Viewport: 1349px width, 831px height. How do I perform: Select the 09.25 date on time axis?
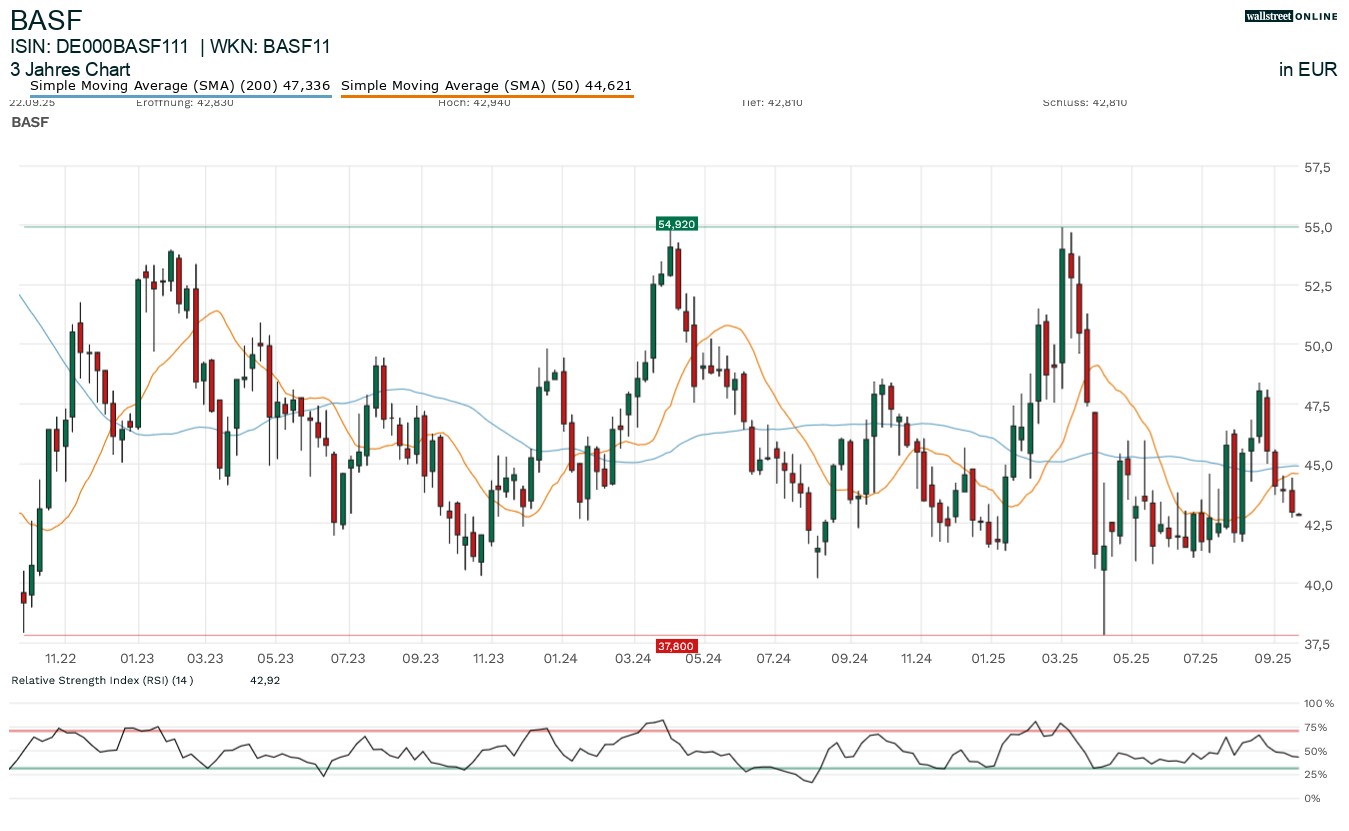click(x=1274, y=658)
